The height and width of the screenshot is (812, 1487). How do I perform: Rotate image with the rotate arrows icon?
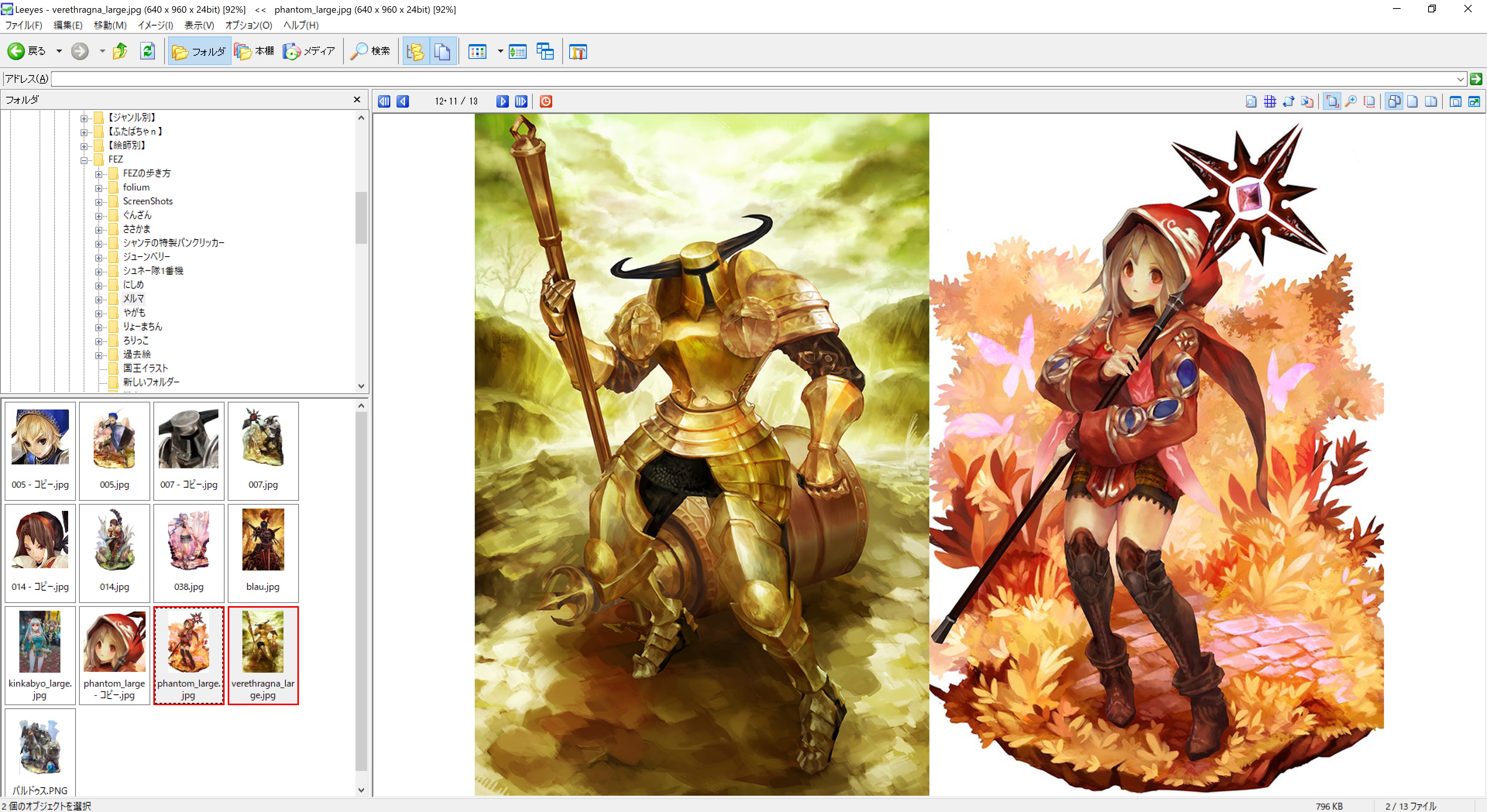click(1288, 101)
